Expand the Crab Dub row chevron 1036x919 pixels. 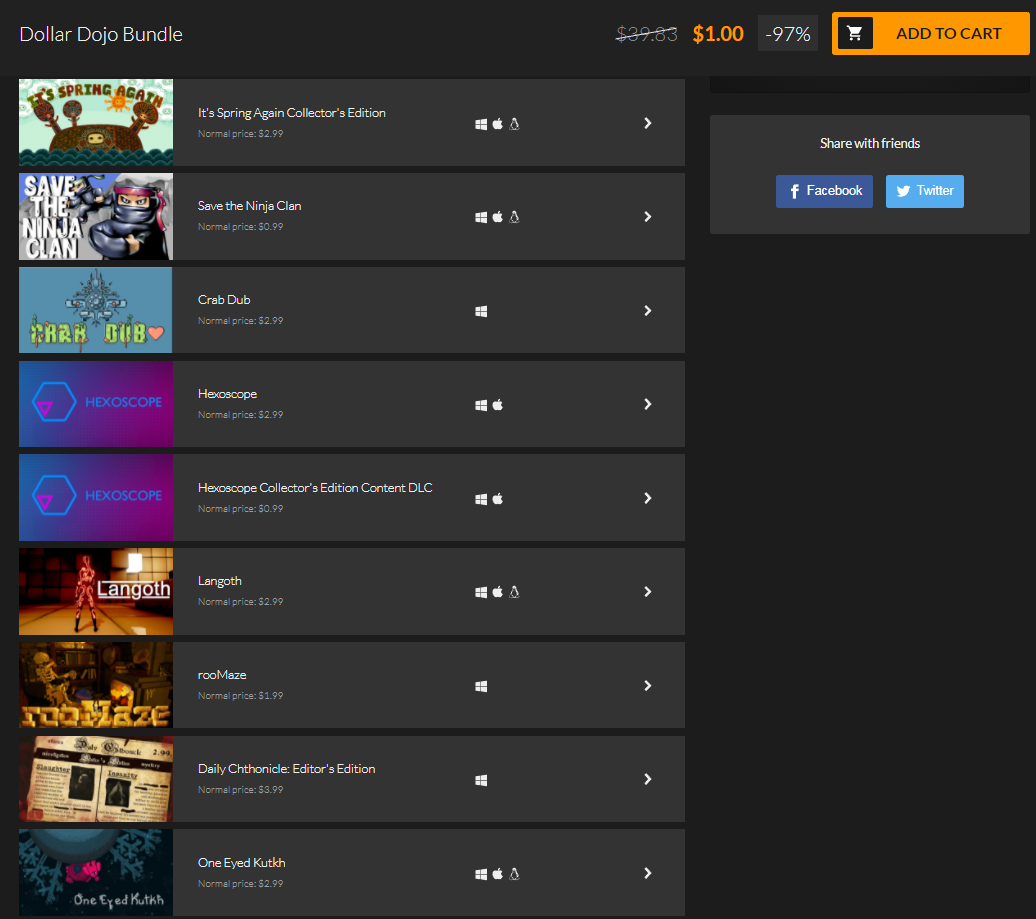click(648, 311)
